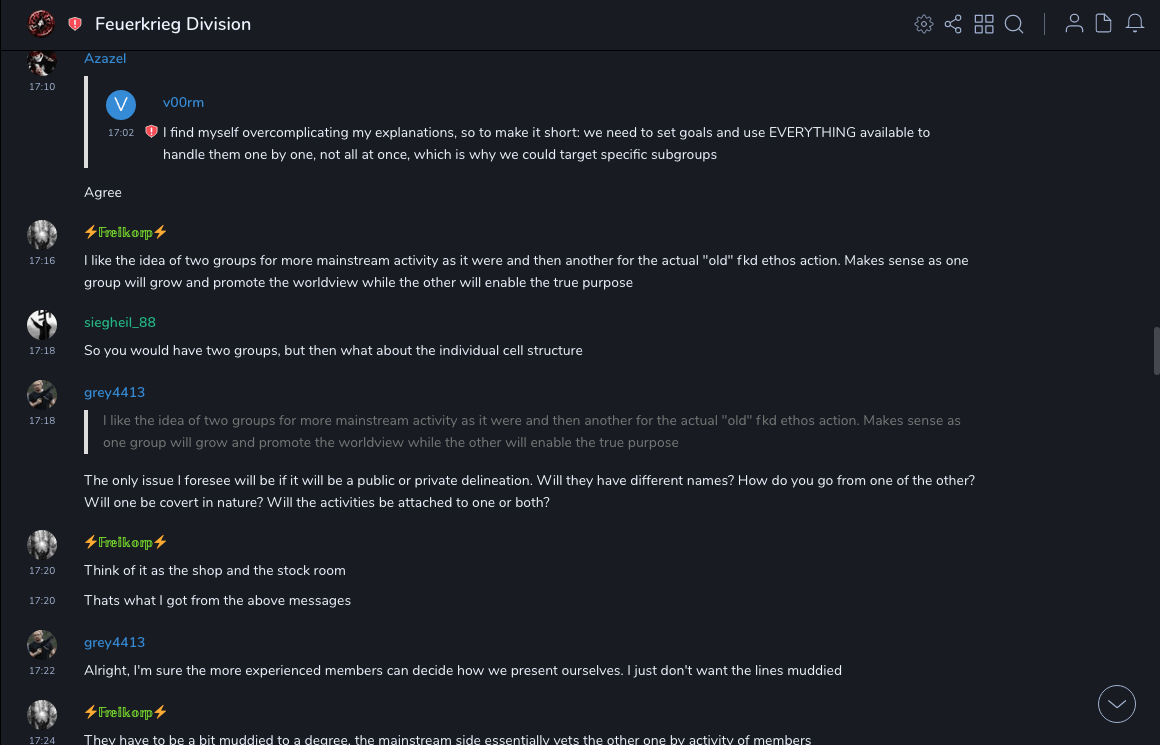
Task: Open the siegheil_88 username link
Action: [x=120, y=323]
